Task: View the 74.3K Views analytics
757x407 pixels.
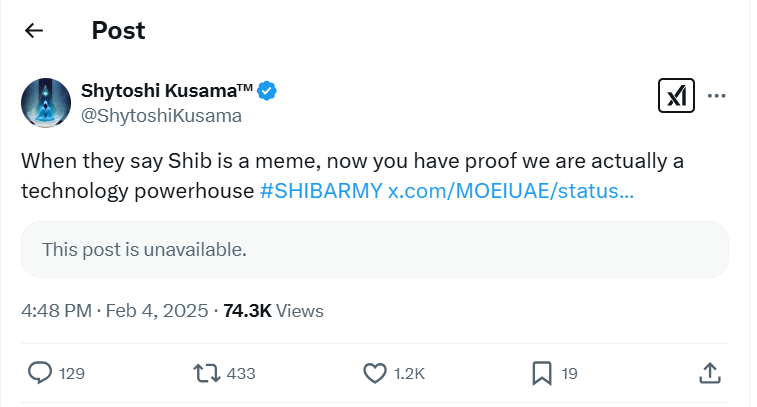Action: (x=272, y=311)
